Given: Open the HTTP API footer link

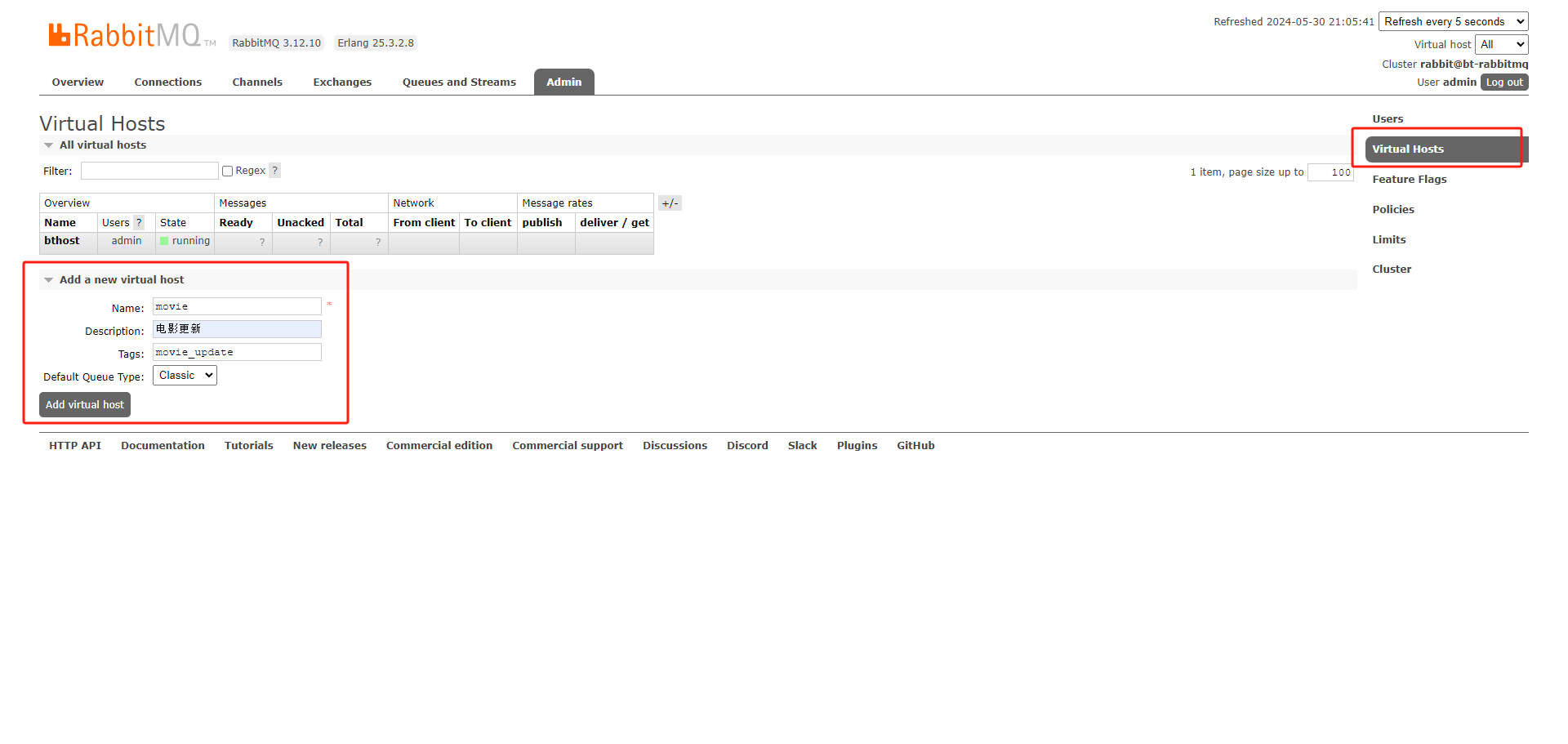Looking at the screenshot, I should [75, 446].
